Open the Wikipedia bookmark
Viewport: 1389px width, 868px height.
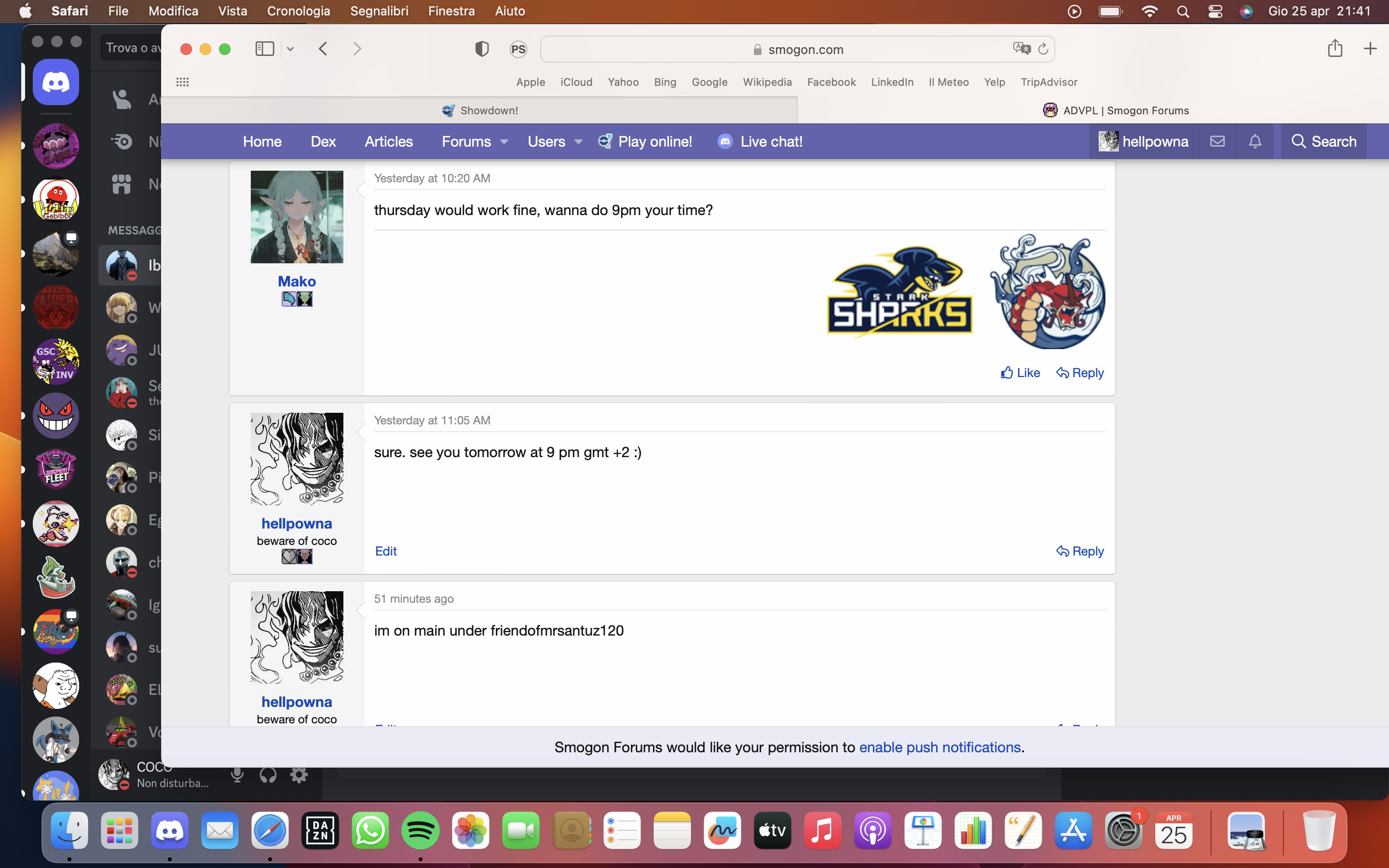click(767, 82)
